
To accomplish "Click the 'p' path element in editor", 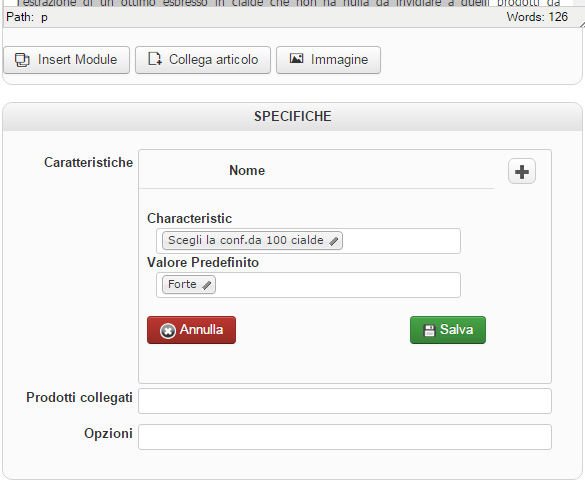I will [x=44, y=18].
